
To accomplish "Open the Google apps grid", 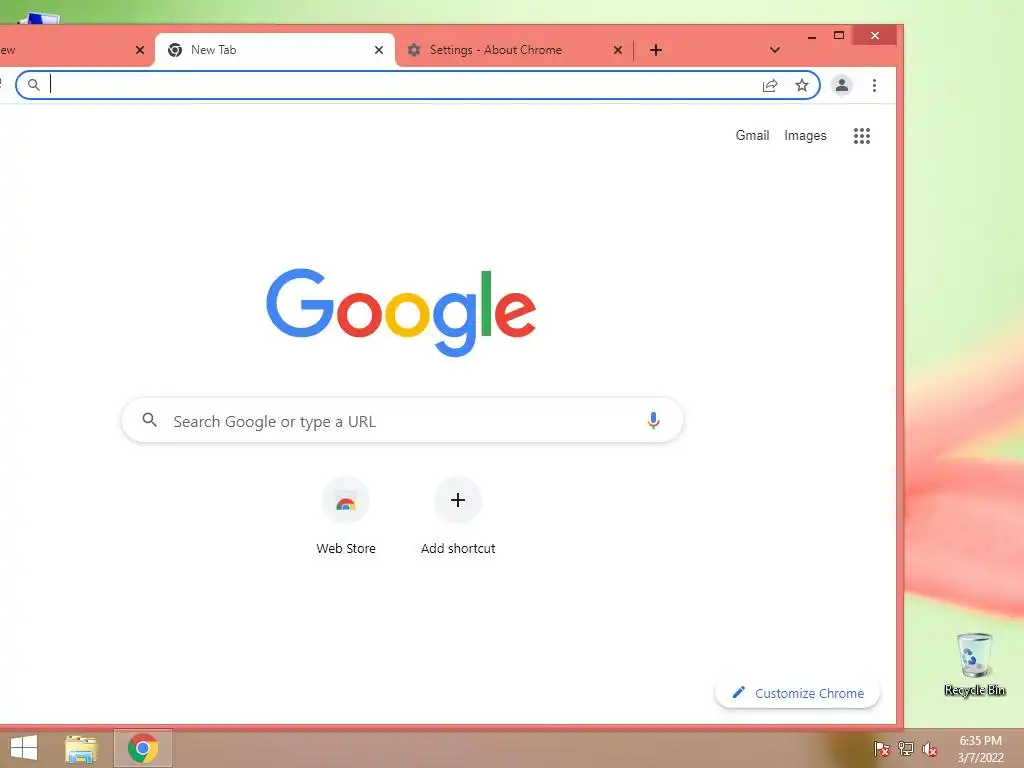I will (862, 136).
